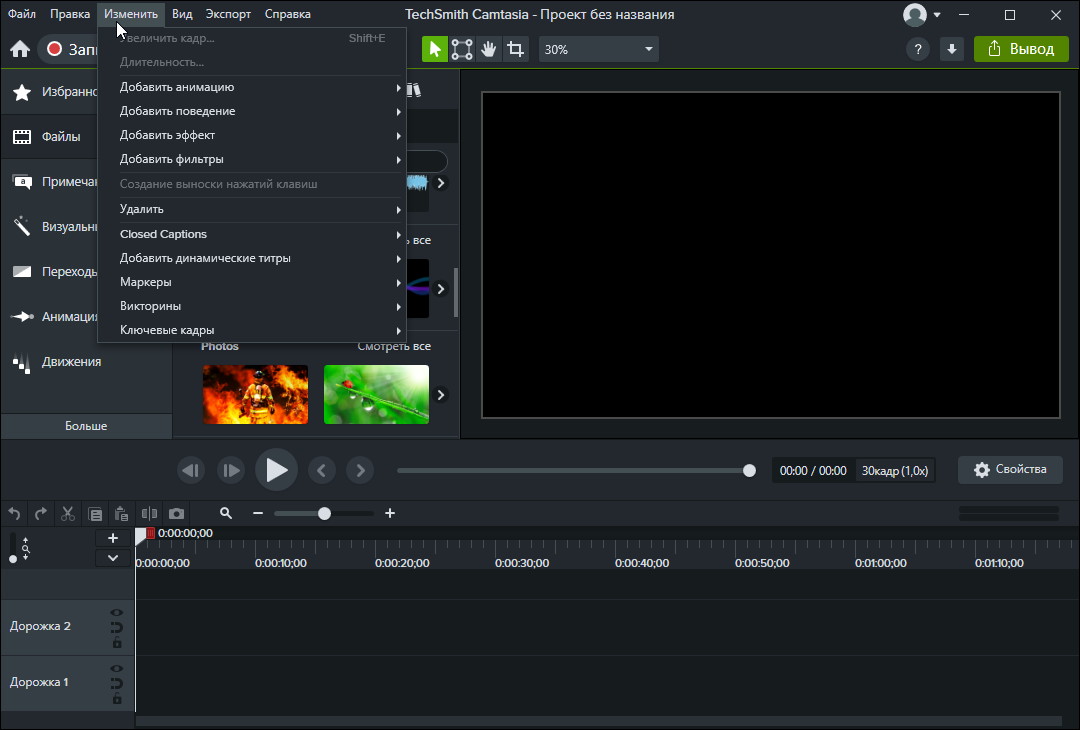Open the Вид menu
1080x730 pixels.
tap(182, 14)
